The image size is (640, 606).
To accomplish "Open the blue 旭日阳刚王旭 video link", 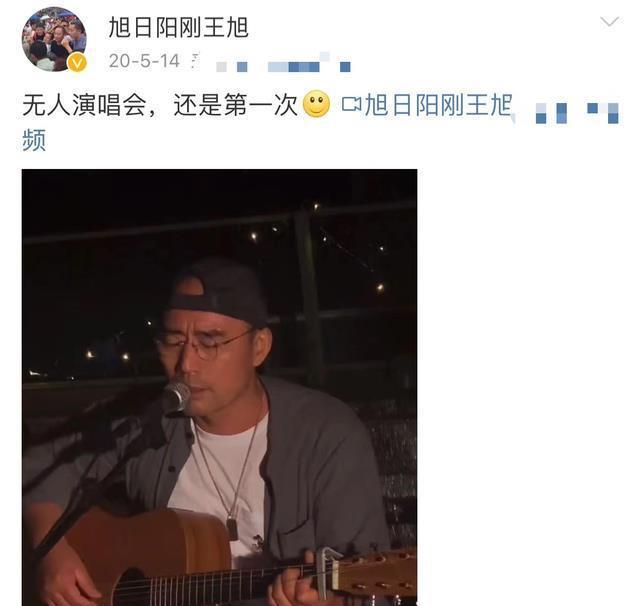I will 438,104.
